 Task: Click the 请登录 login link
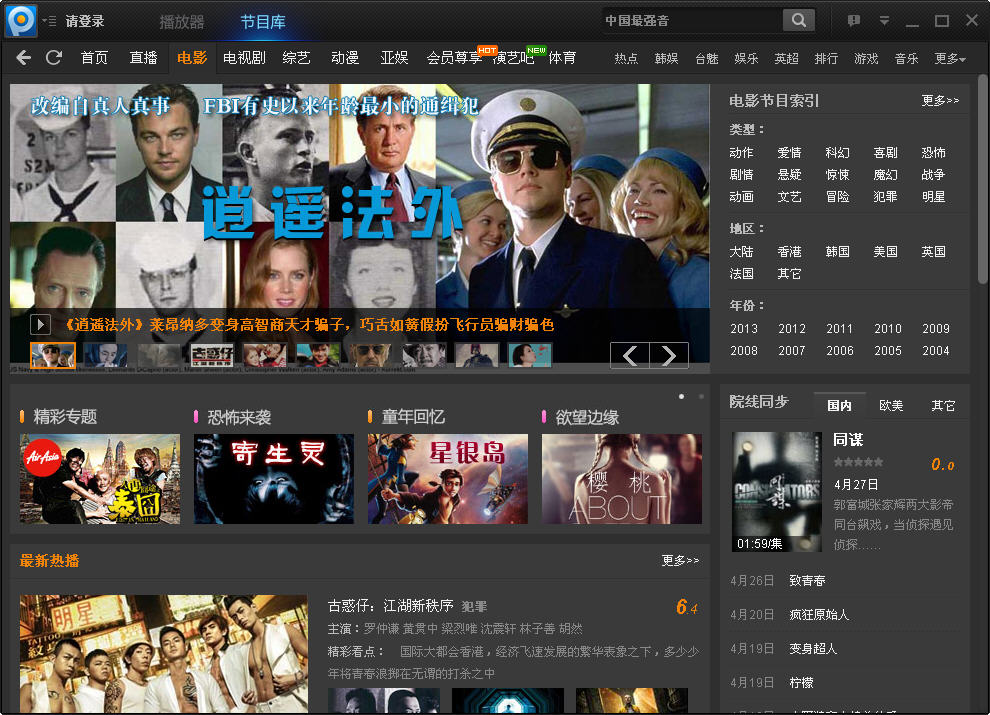click(85, 21)
